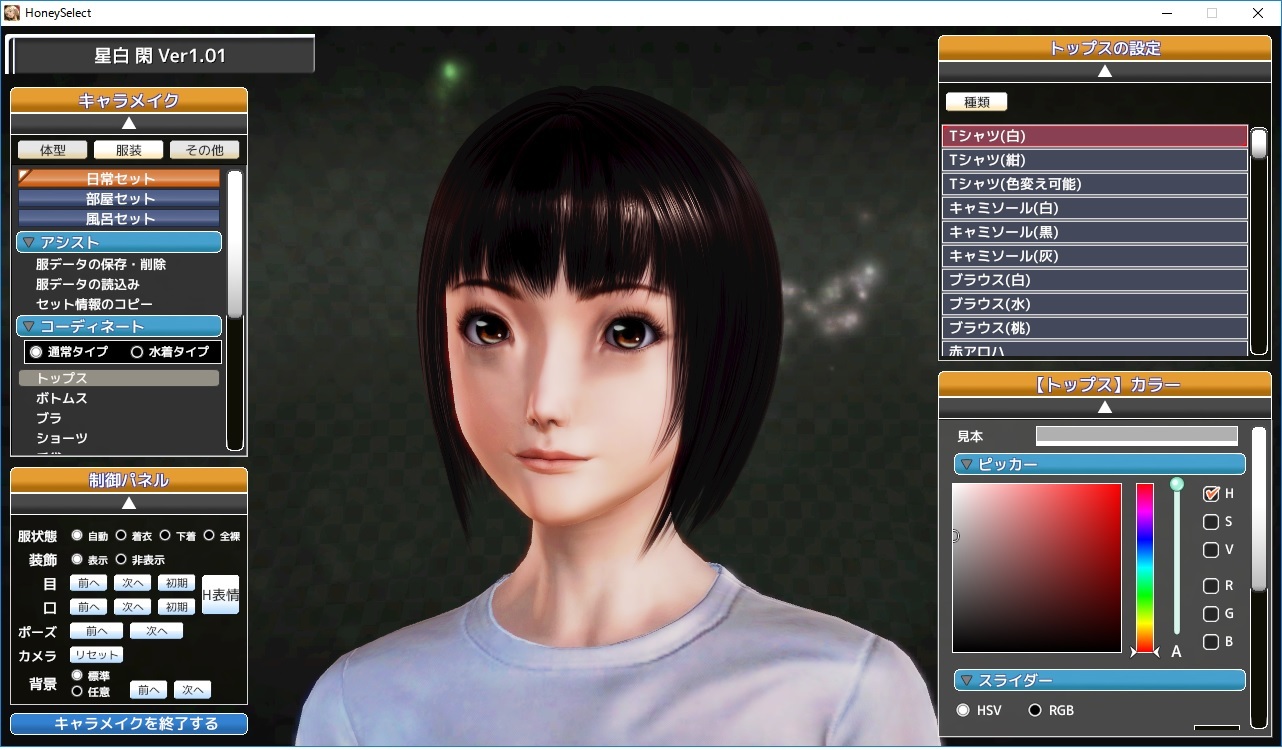Collapse the アシスト section

119,242
